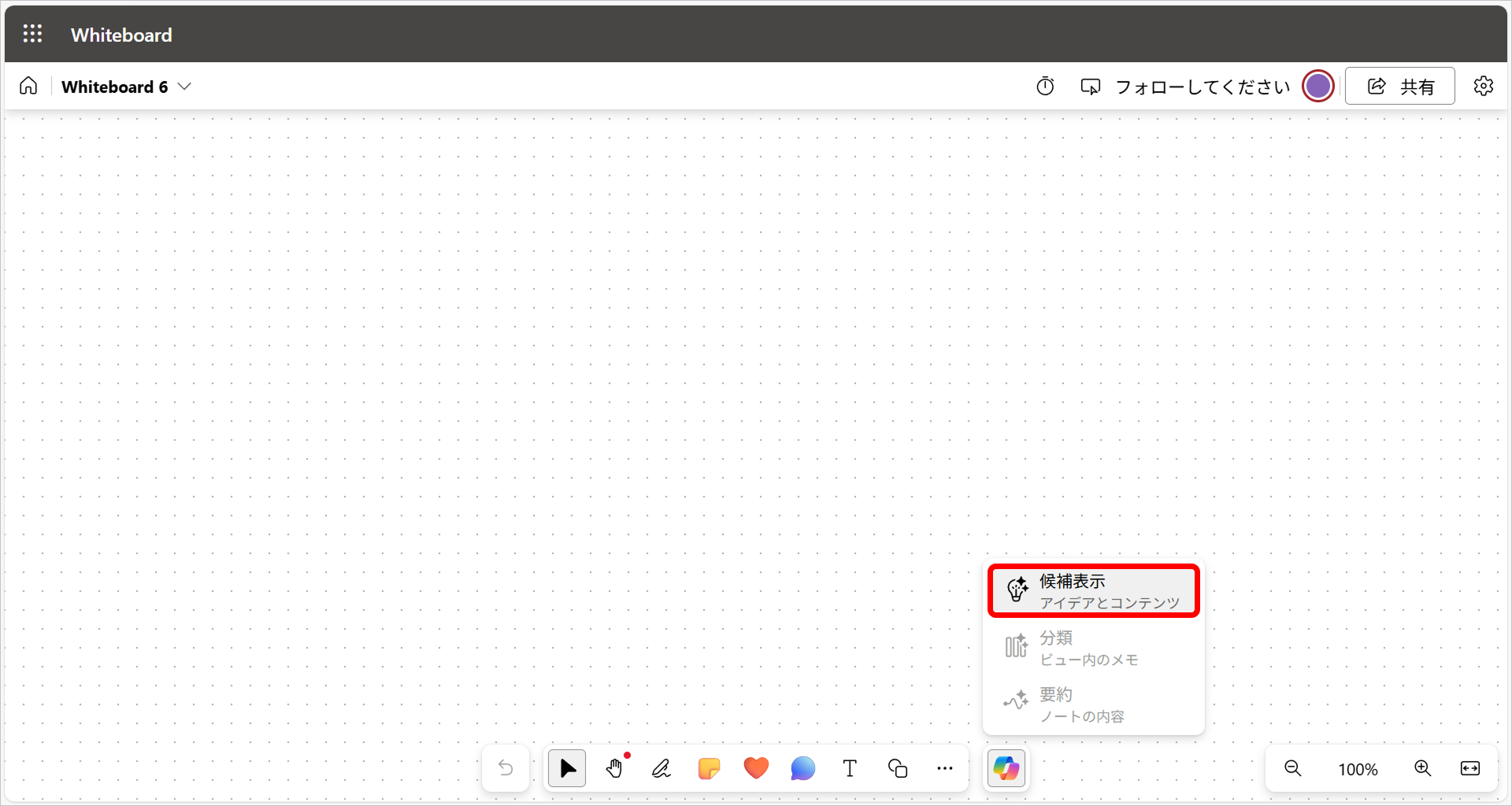1512x806 pixels.
Task: Select 分類 option in Copilot menu
Action: point(1093,648)
